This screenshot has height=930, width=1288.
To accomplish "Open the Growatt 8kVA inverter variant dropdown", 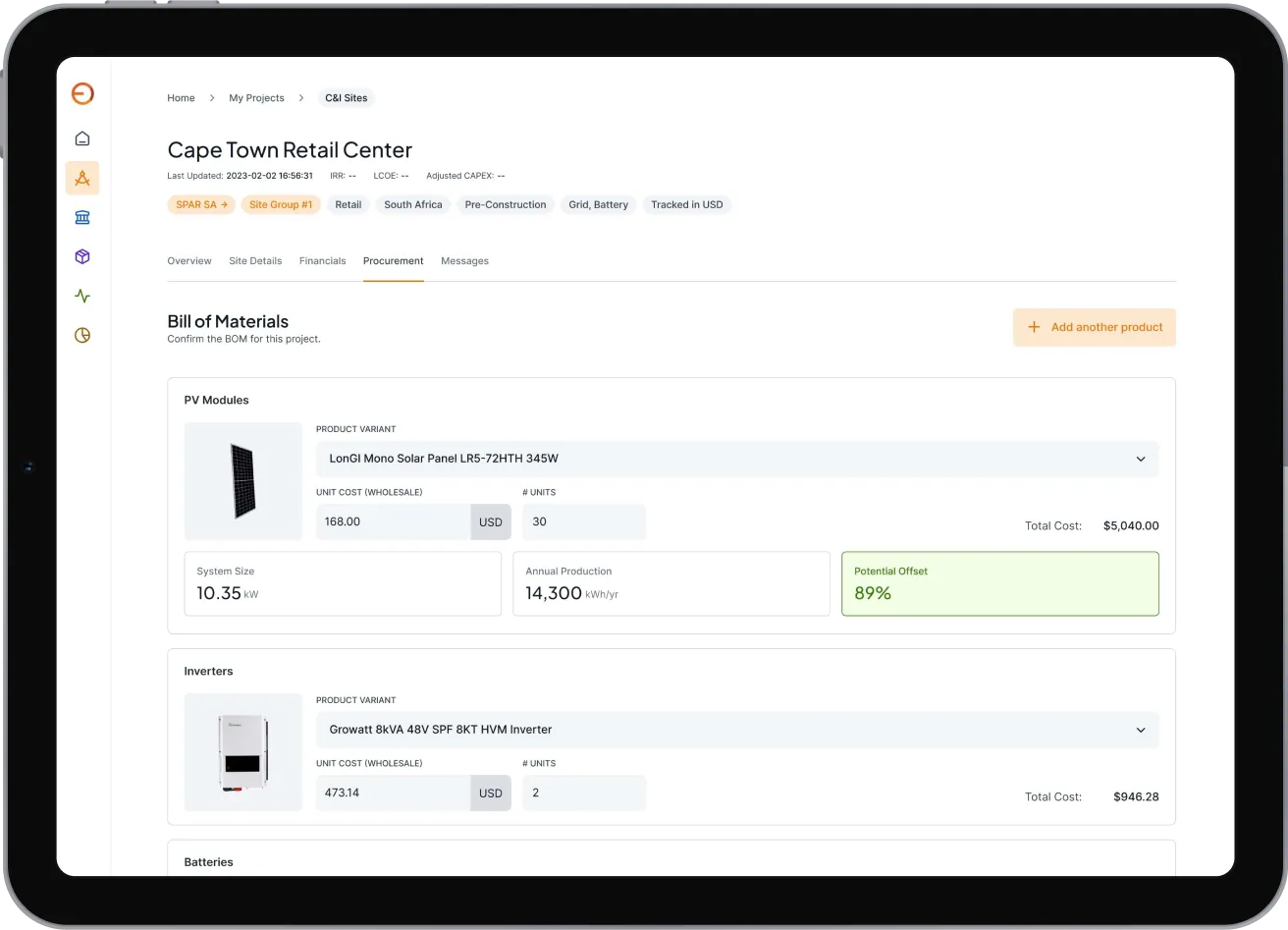I will click(737, 730).
